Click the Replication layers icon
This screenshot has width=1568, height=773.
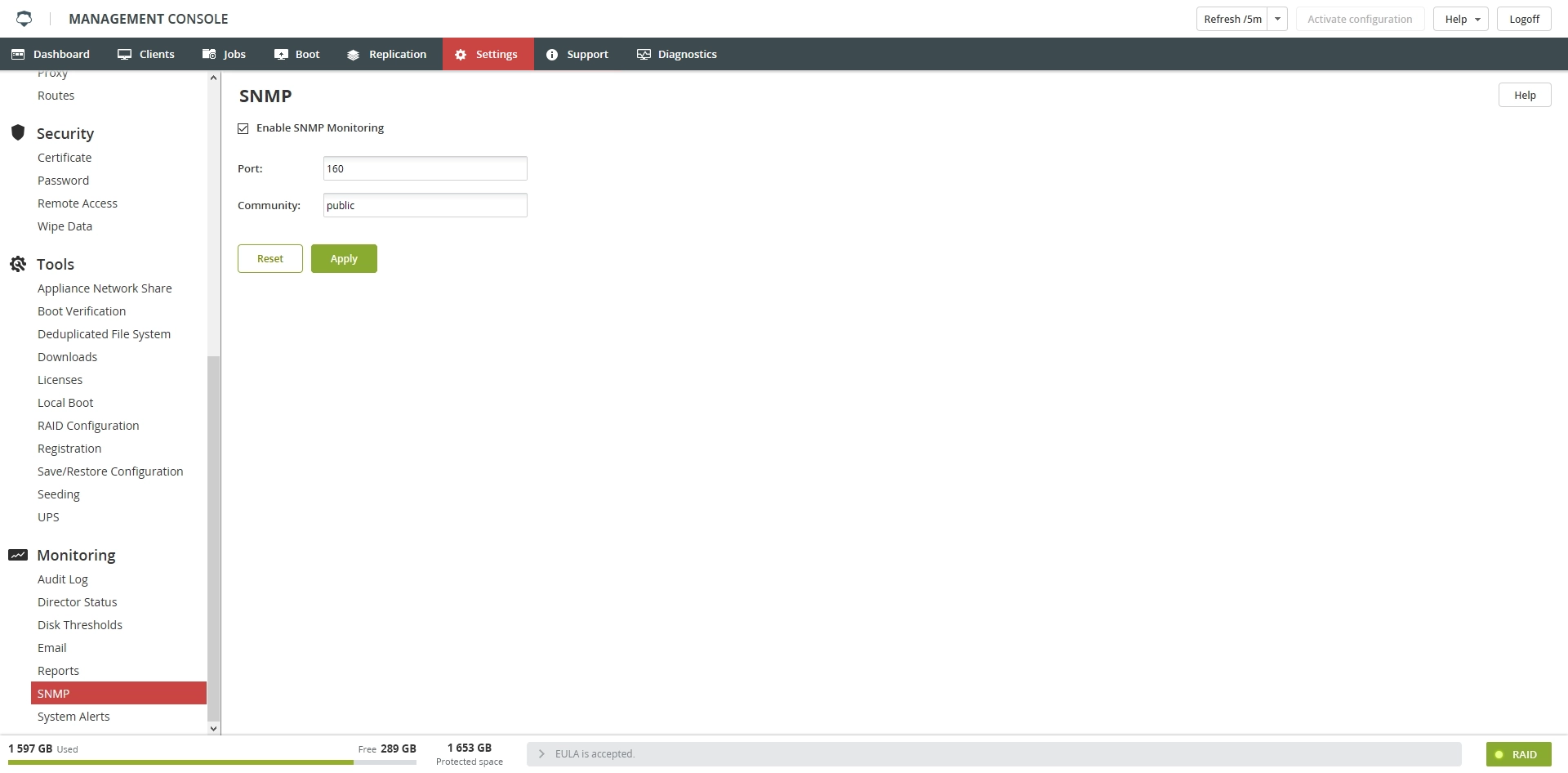tap(353, 55)
